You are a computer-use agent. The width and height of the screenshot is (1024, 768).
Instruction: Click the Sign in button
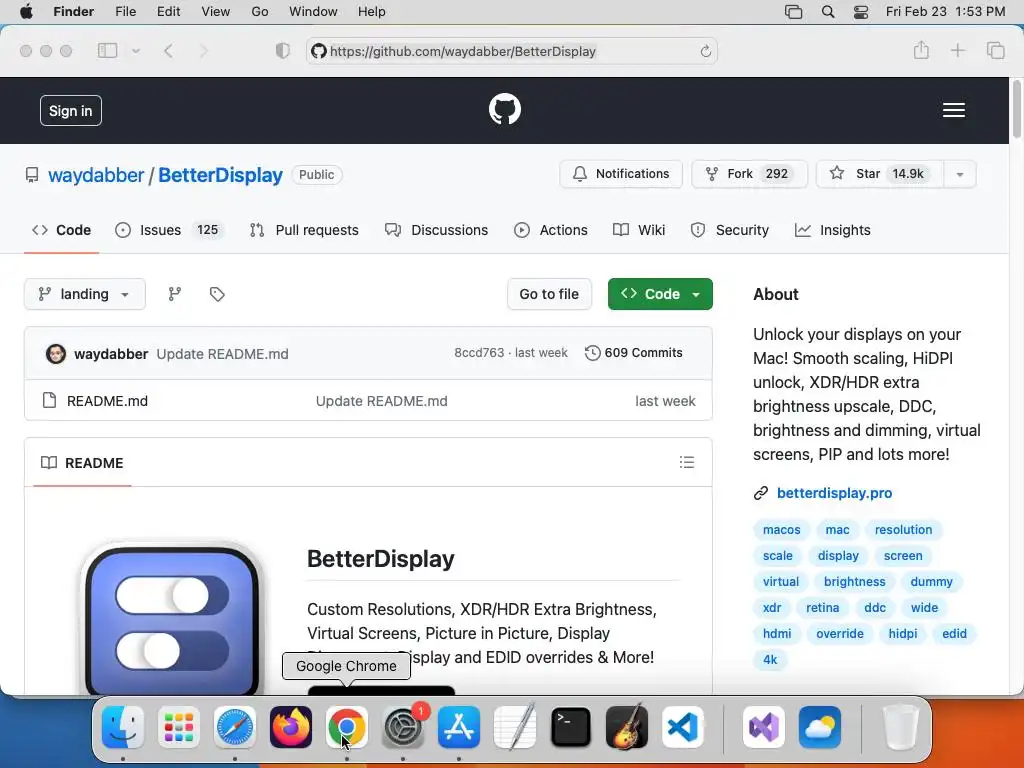(71, 111)
